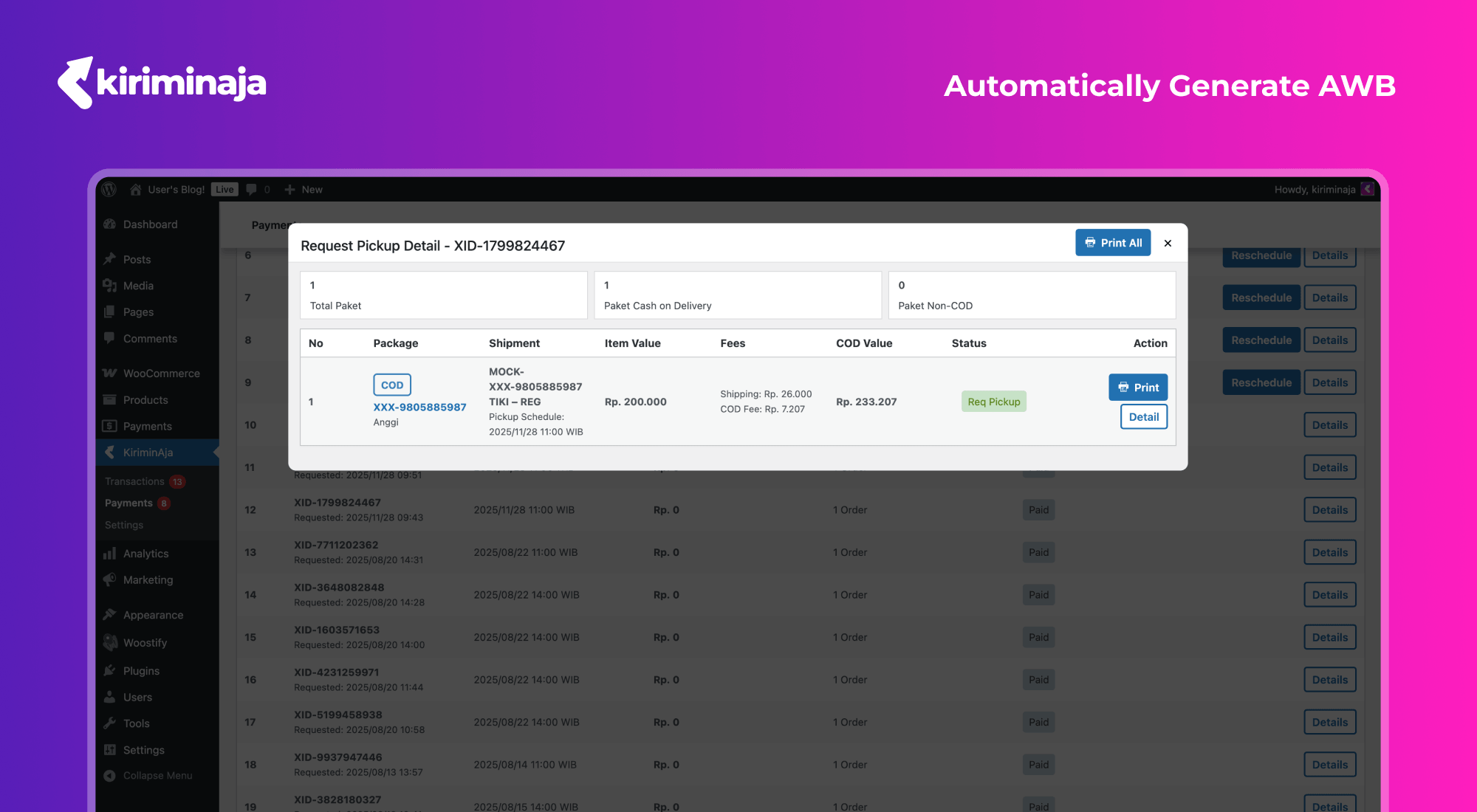Click the Paket Non-COD summary card
The height and width of the screenshot is (812, 1477).
coord(1032,295)
